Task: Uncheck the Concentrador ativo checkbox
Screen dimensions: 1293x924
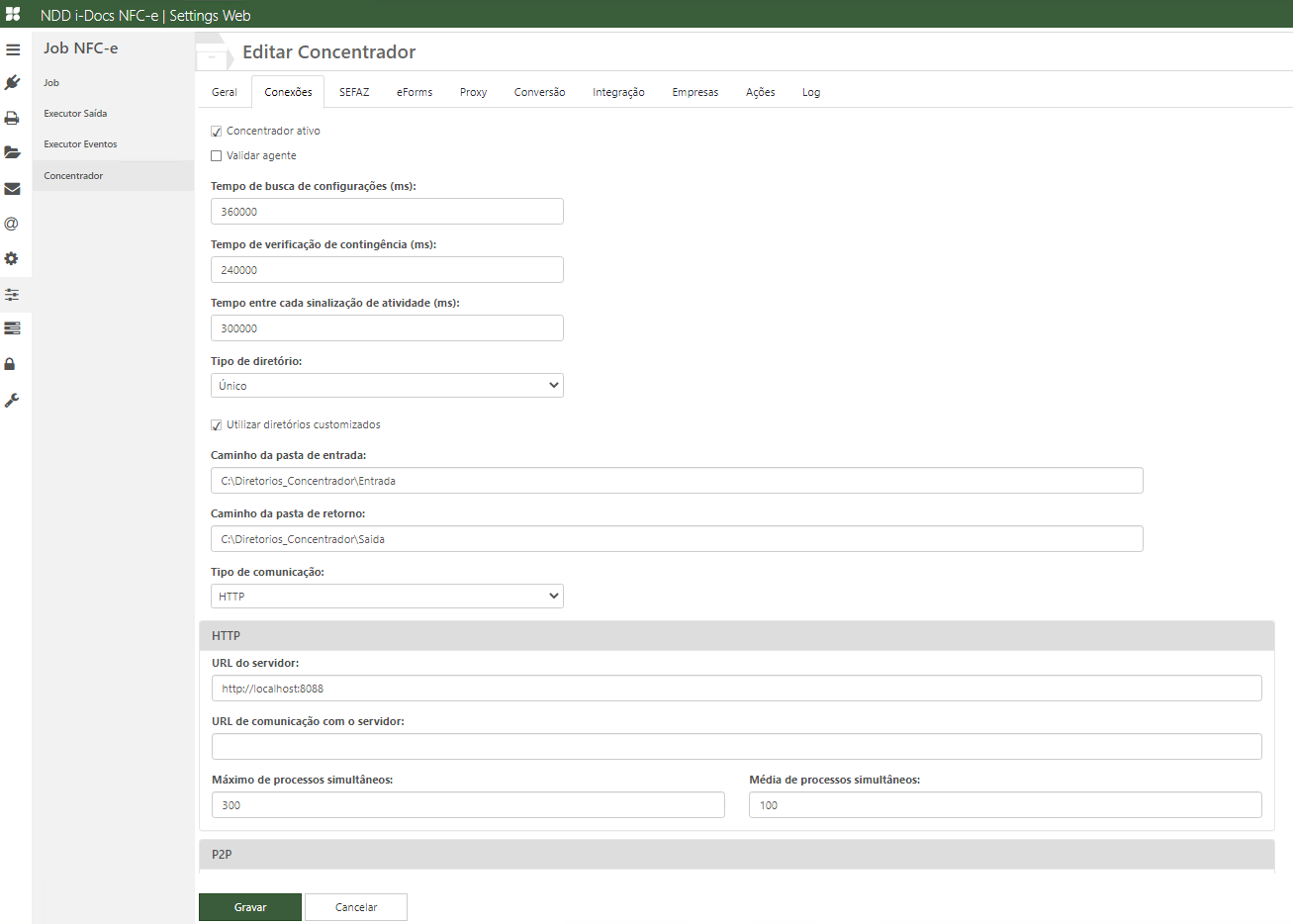Action: 216,130
